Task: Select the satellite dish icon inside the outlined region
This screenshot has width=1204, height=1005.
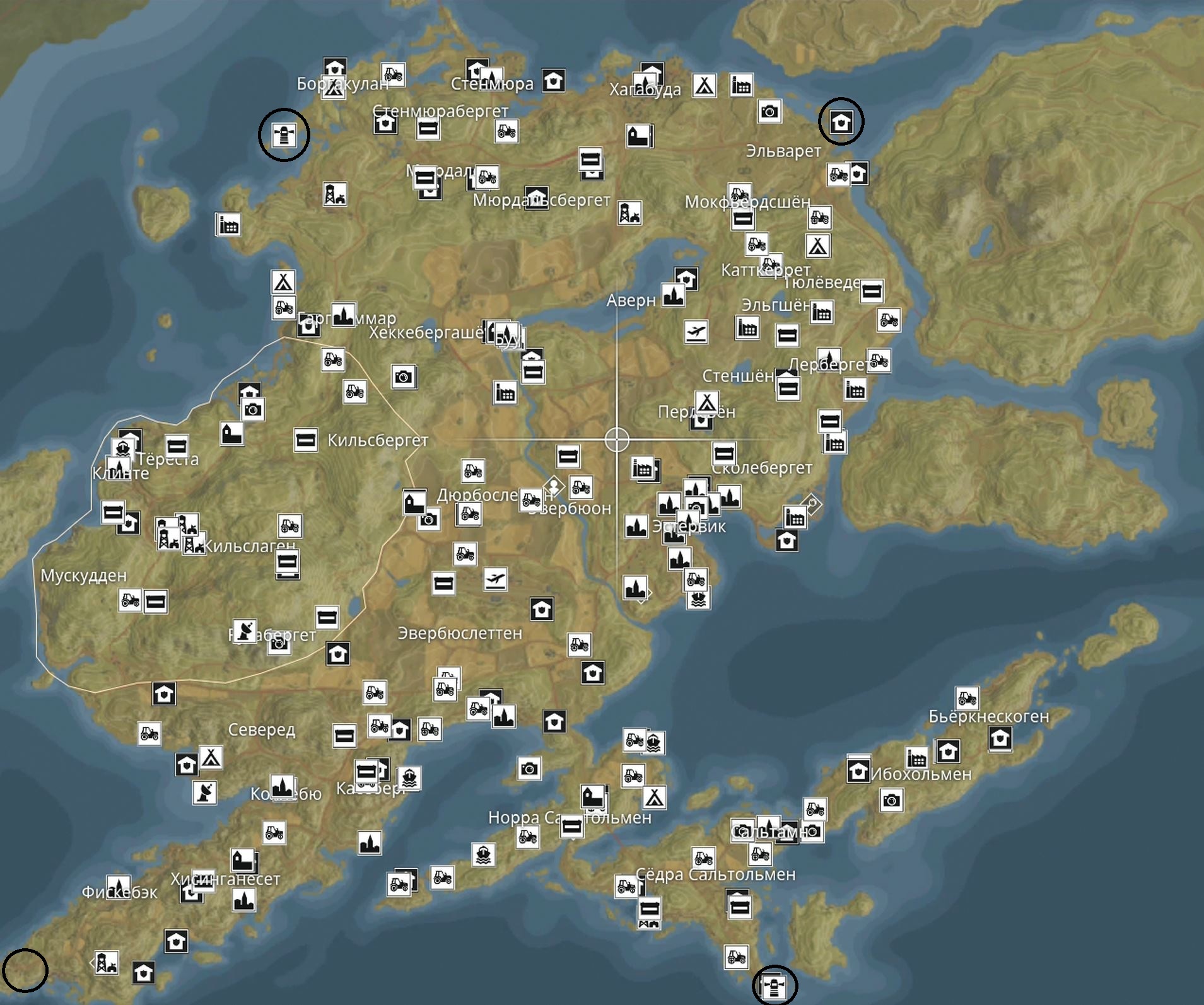Action: 245,630
